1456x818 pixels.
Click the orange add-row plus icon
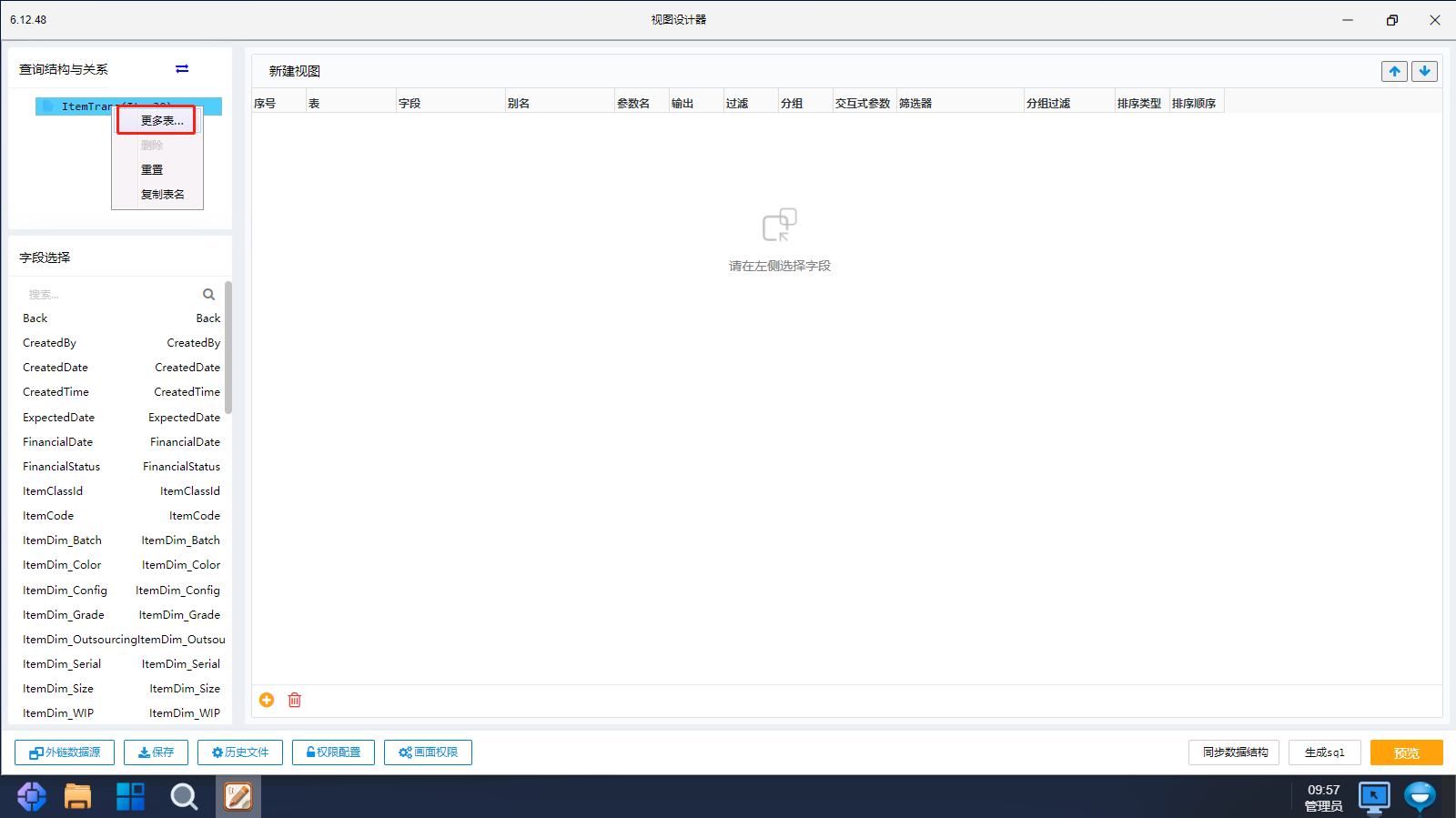pos(267,700)
